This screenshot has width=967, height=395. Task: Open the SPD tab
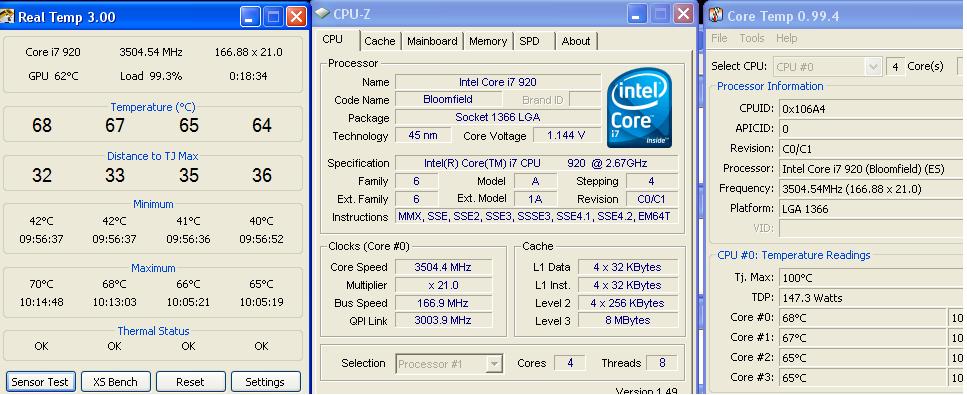[x=529, y=41]
